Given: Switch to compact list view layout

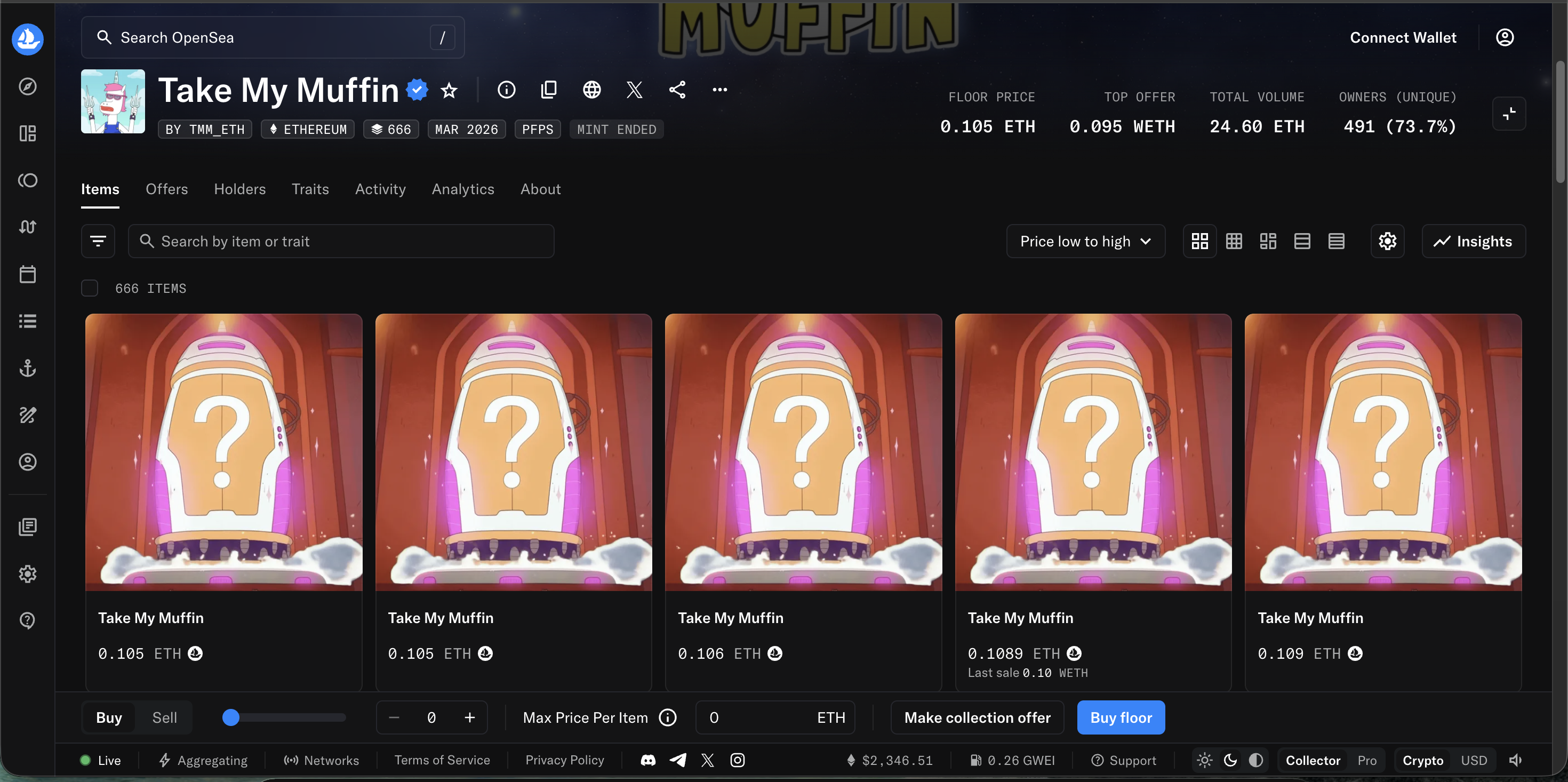Looking at the screenshot, I should [x=1336, y=241].
